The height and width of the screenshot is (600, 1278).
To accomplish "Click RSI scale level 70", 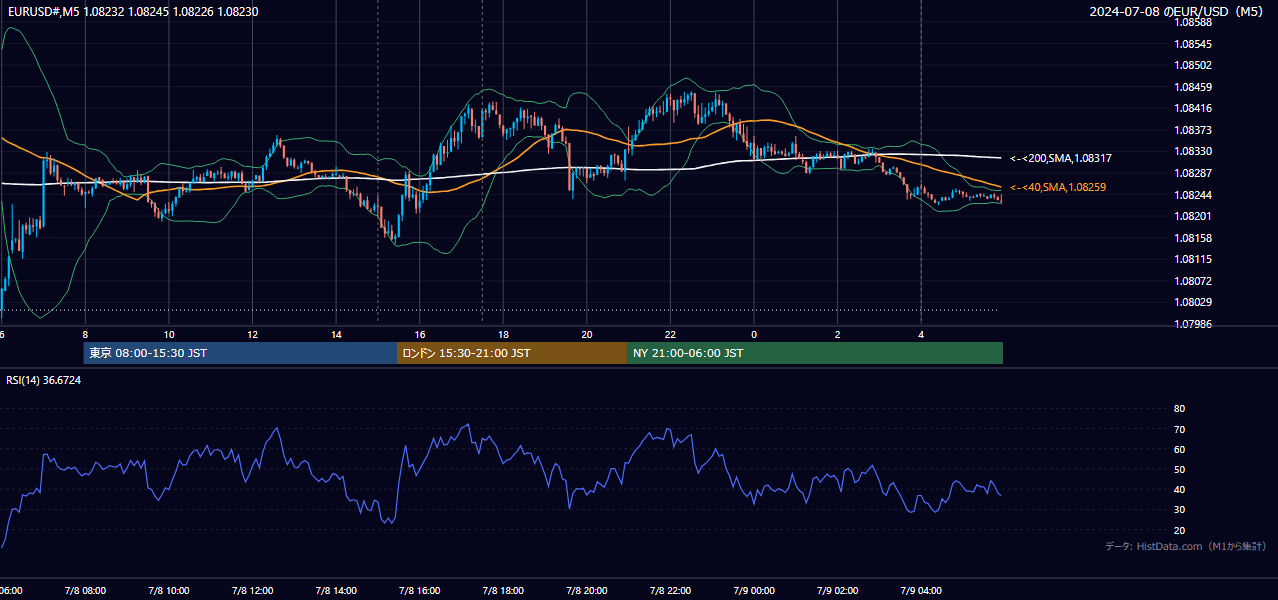I will pyautogui.click(x=1179, y=429).
